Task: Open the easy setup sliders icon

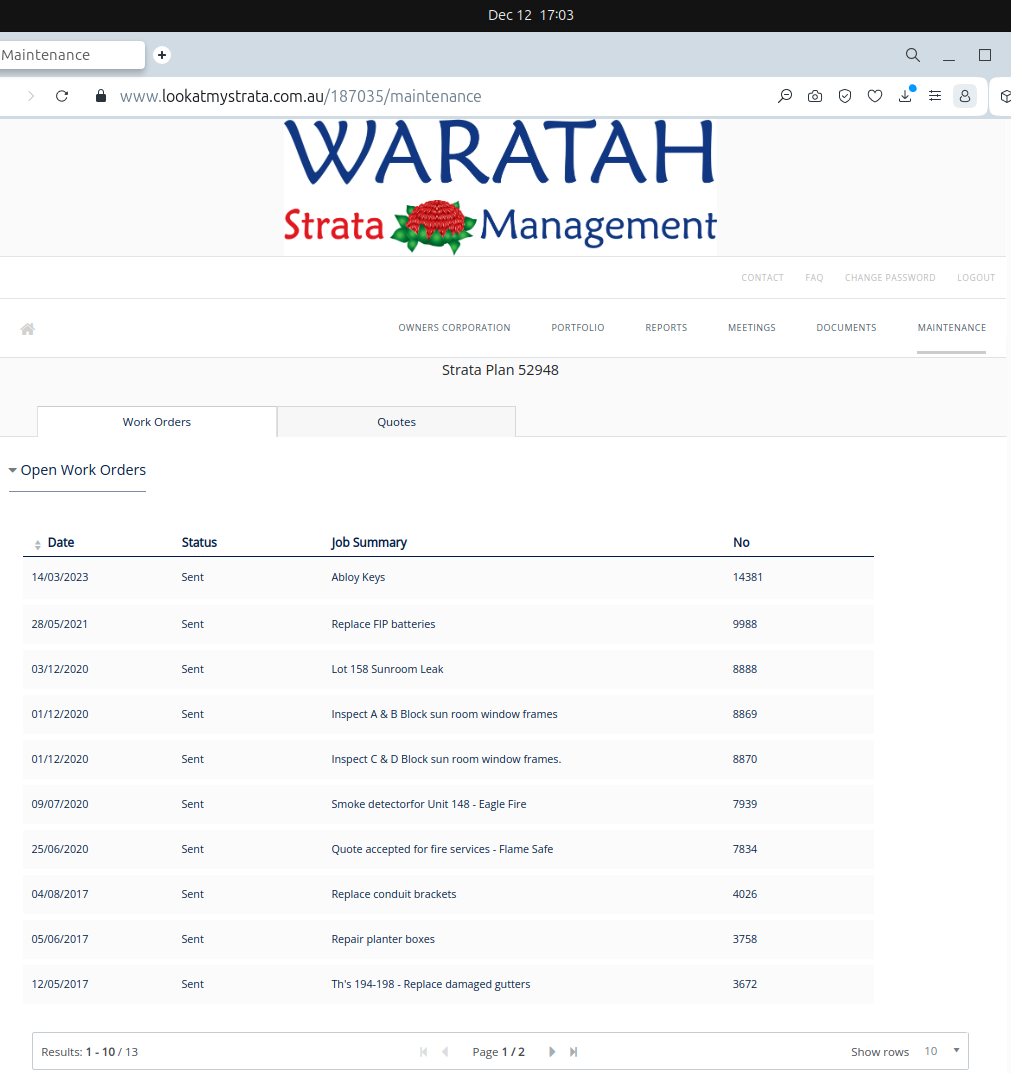Action: [934, 96]
